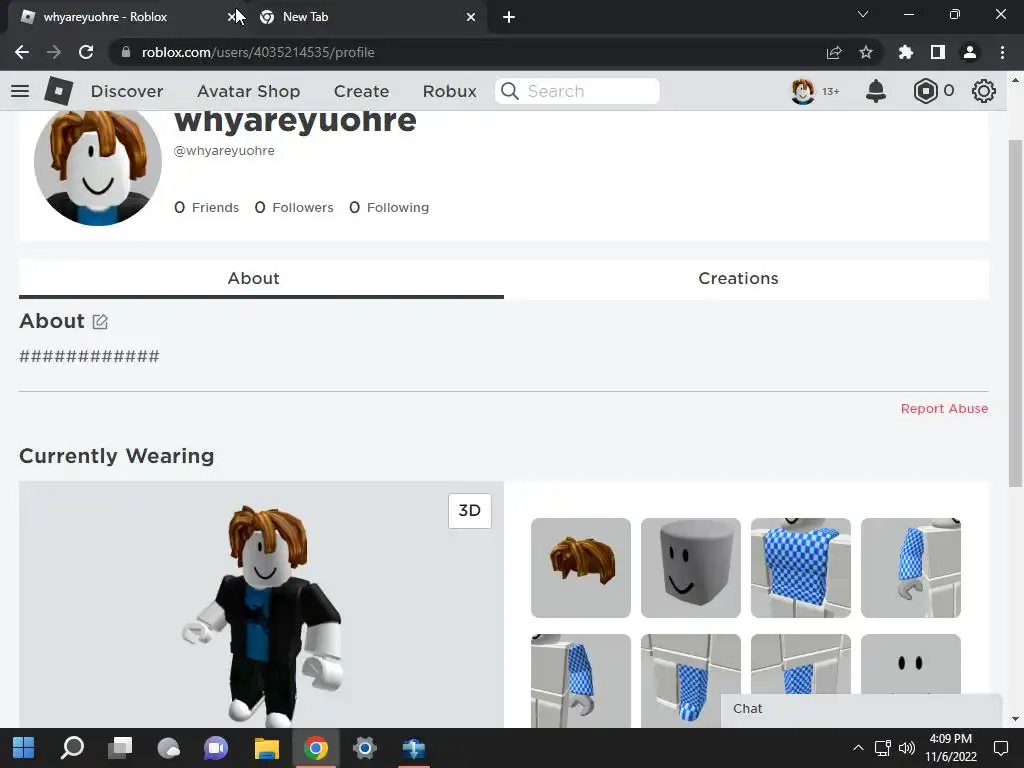Click the Report Abuse link
1024x768 pixels.
click(x=944, y=408)
